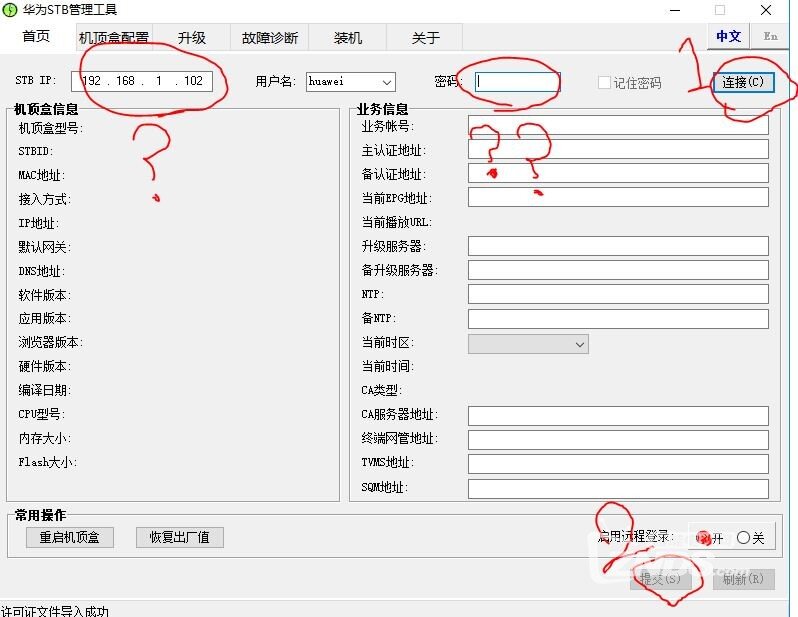
Task: Open the 机顶盒配置 tab
Action: [x=113, y=38]
